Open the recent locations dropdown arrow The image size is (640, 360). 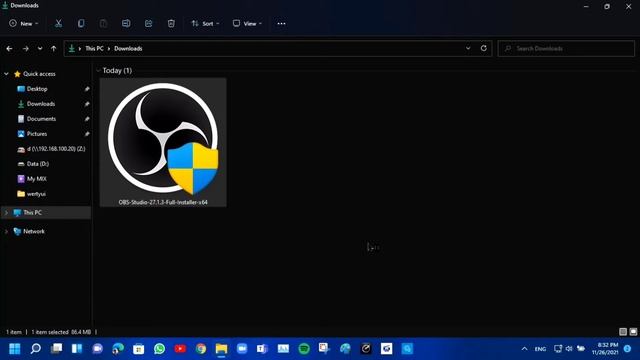pyautogui.click(x=40, y=49)
